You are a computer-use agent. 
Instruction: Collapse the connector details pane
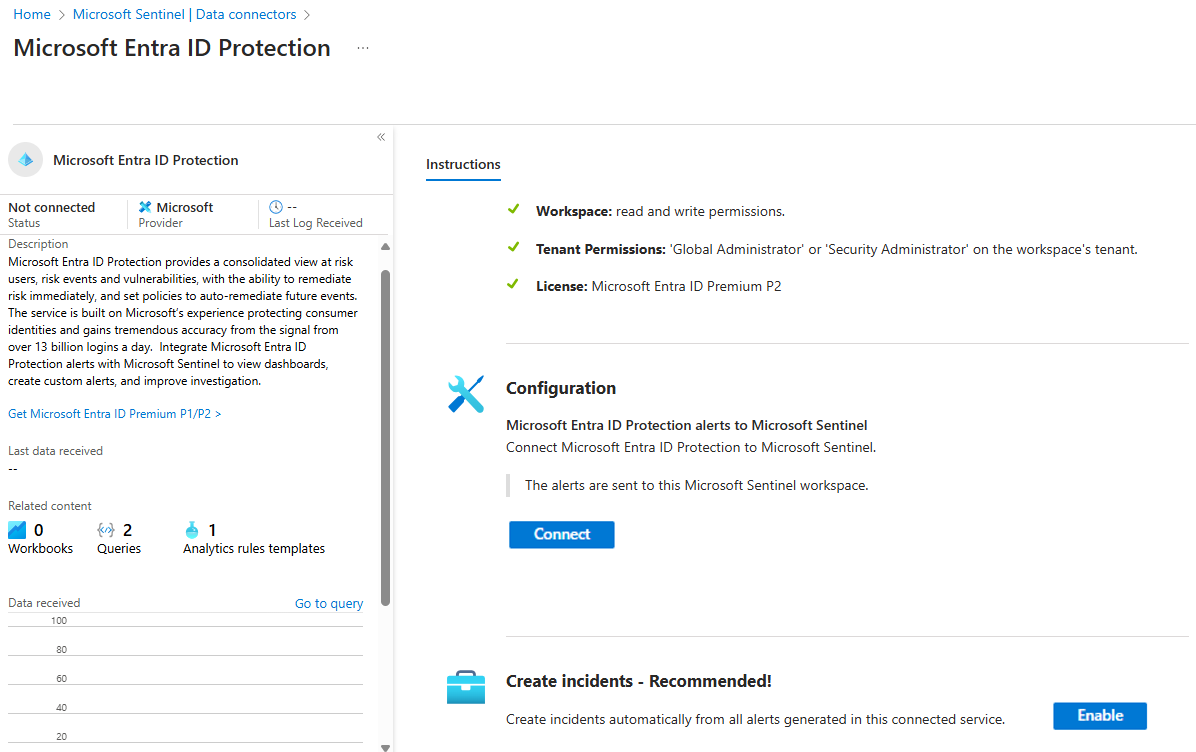[381, 136]
